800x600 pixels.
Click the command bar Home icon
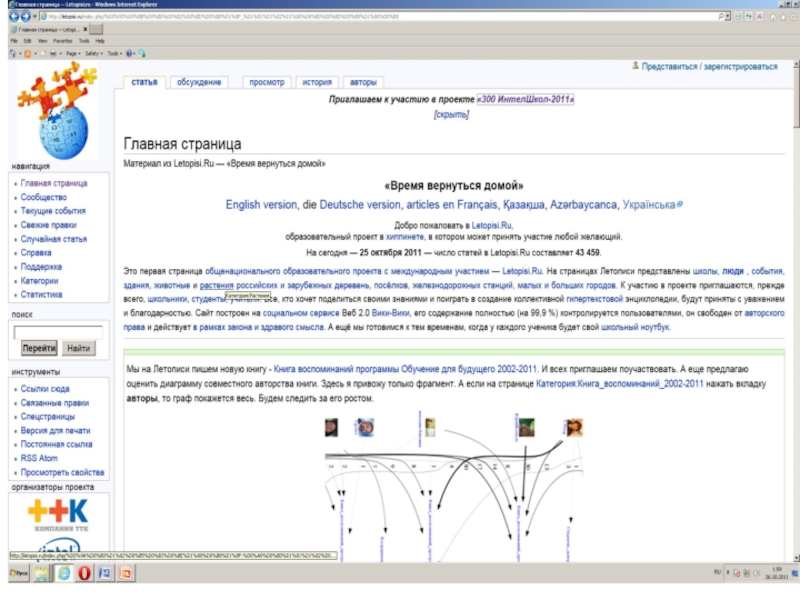click(x=13, y=53)
